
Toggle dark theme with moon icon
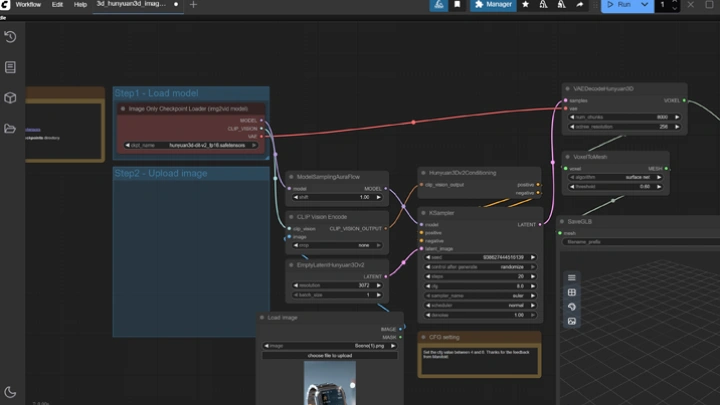[x=10, y=392]
